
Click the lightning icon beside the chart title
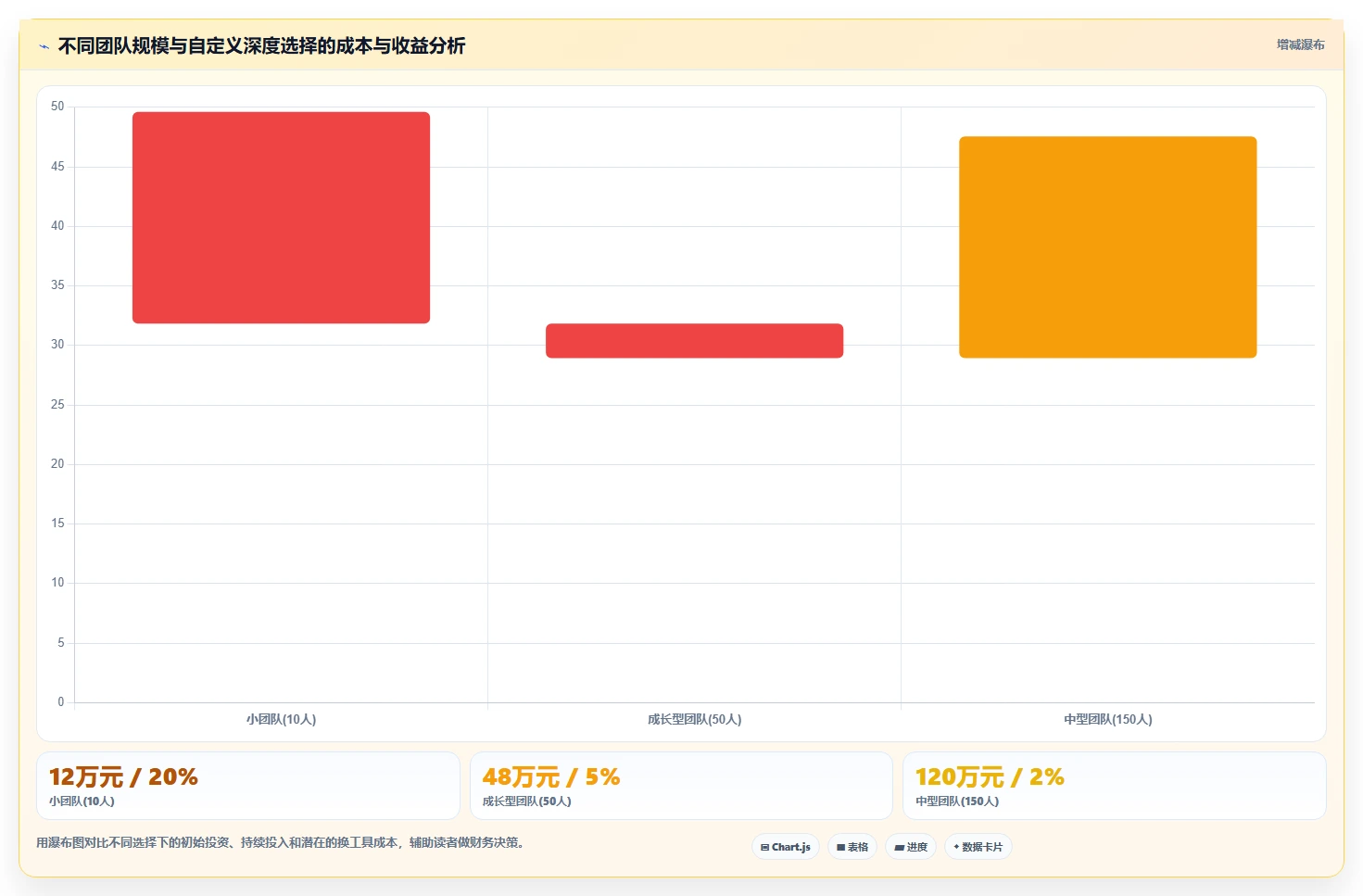44,46
